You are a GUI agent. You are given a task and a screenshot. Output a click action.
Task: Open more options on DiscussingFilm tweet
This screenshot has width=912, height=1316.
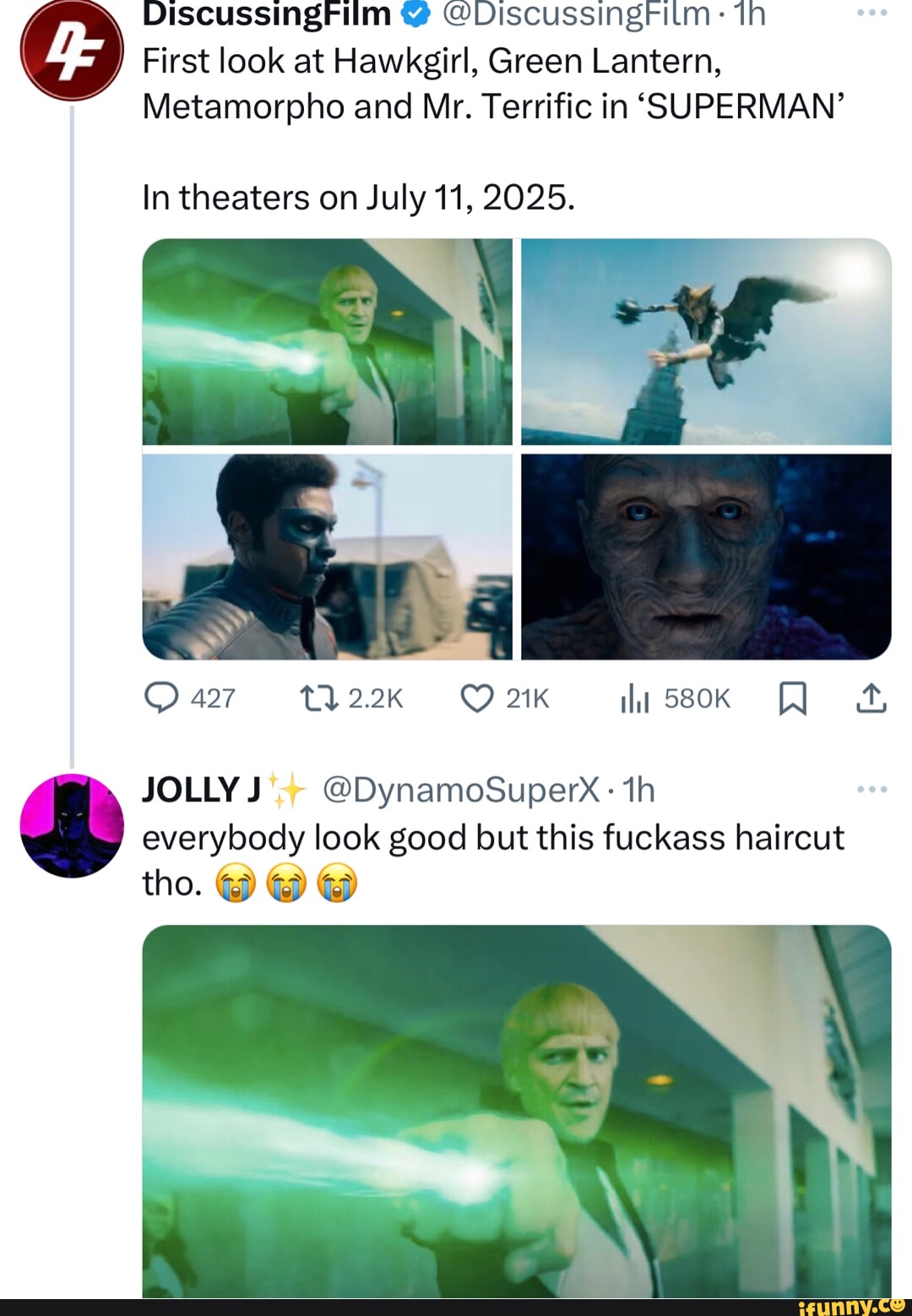click(x=871, y=14)
